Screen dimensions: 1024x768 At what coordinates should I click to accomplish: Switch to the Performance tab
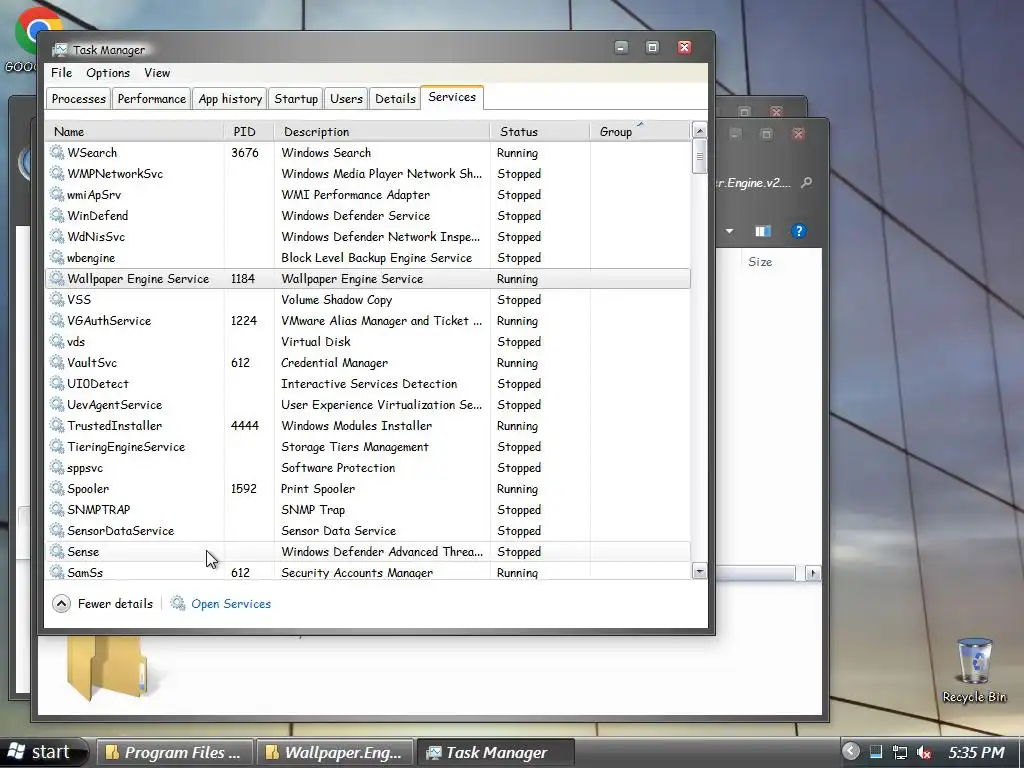point(152,99)
